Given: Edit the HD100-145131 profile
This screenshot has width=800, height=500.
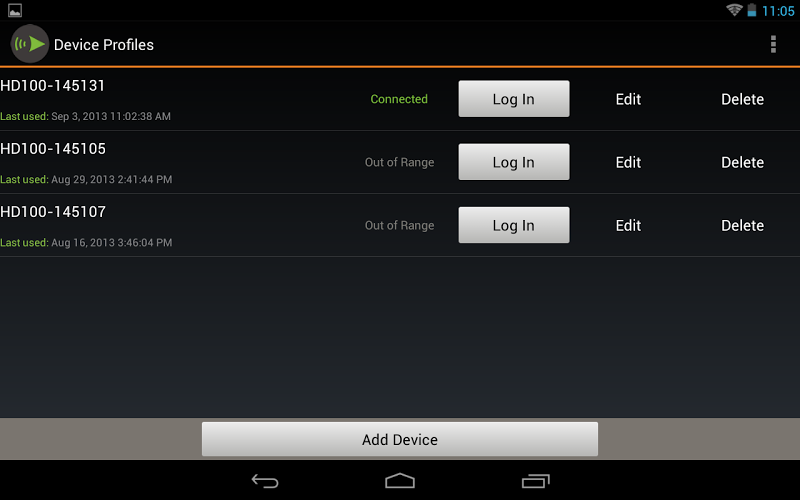Looking at the screenshot, I should [x=628, y=99].
